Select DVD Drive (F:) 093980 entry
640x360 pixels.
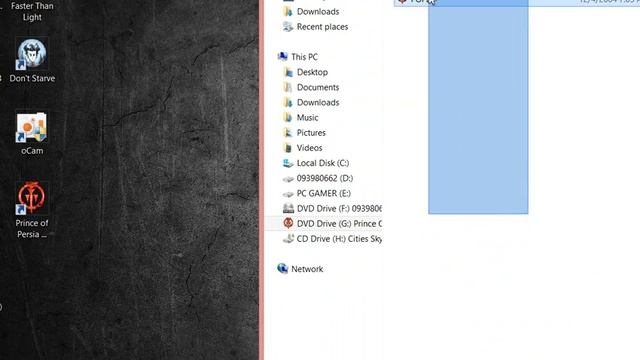(x=339, y=209)
